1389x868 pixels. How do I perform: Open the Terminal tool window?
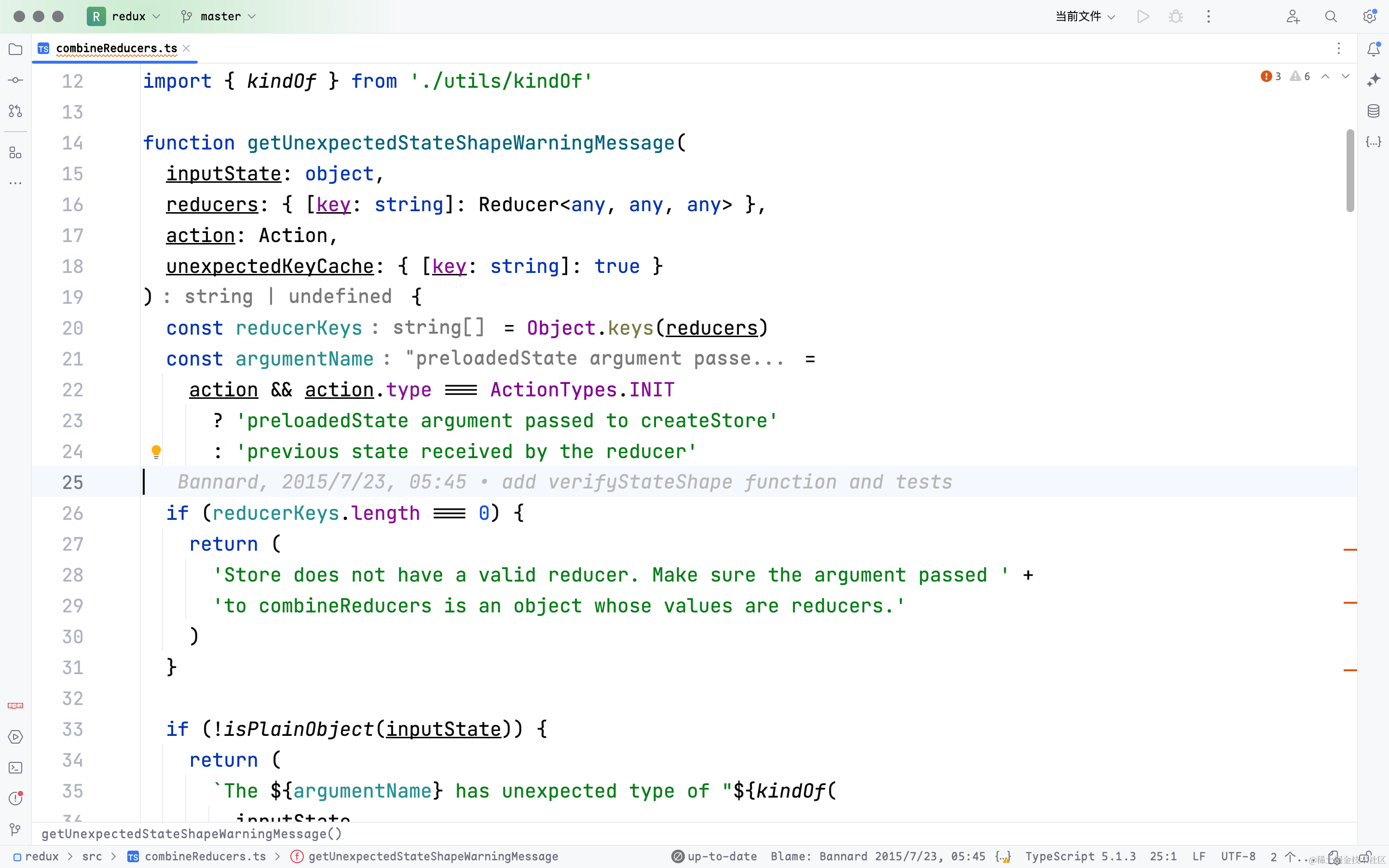click(x=15, y=768)
